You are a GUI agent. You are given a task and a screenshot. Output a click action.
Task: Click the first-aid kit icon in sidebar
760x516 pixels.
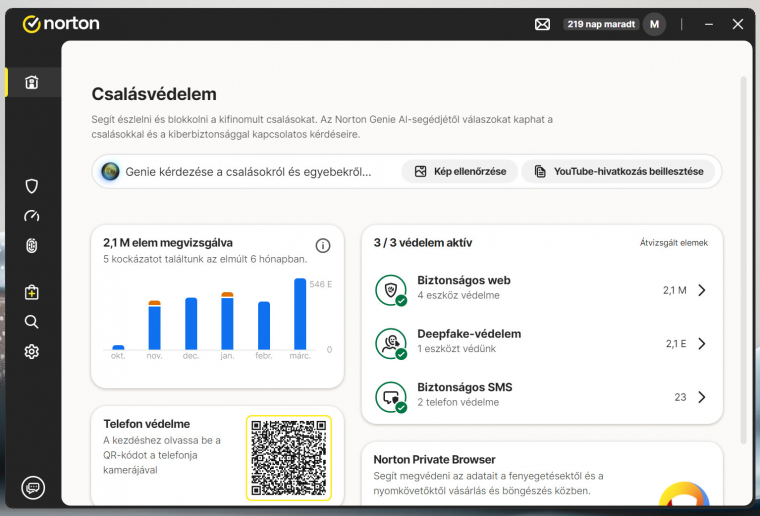(x=32, y=292)
